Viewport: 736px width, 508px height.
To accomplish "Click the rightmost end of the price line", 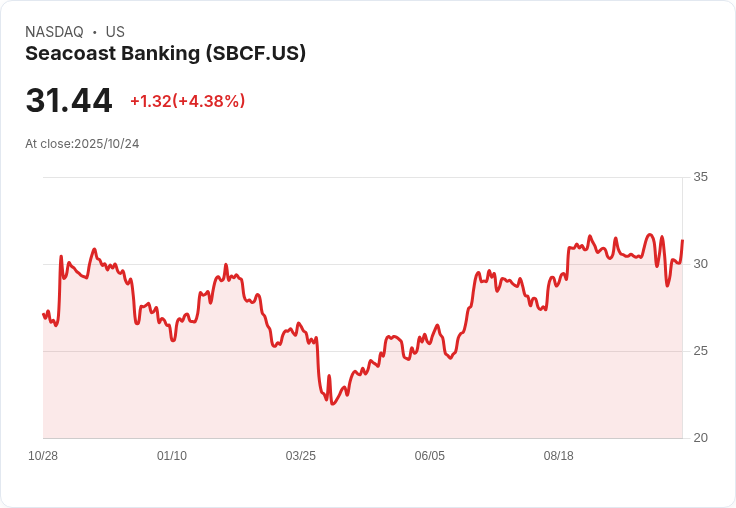I will pyautogui.click(x=682, y=241).
